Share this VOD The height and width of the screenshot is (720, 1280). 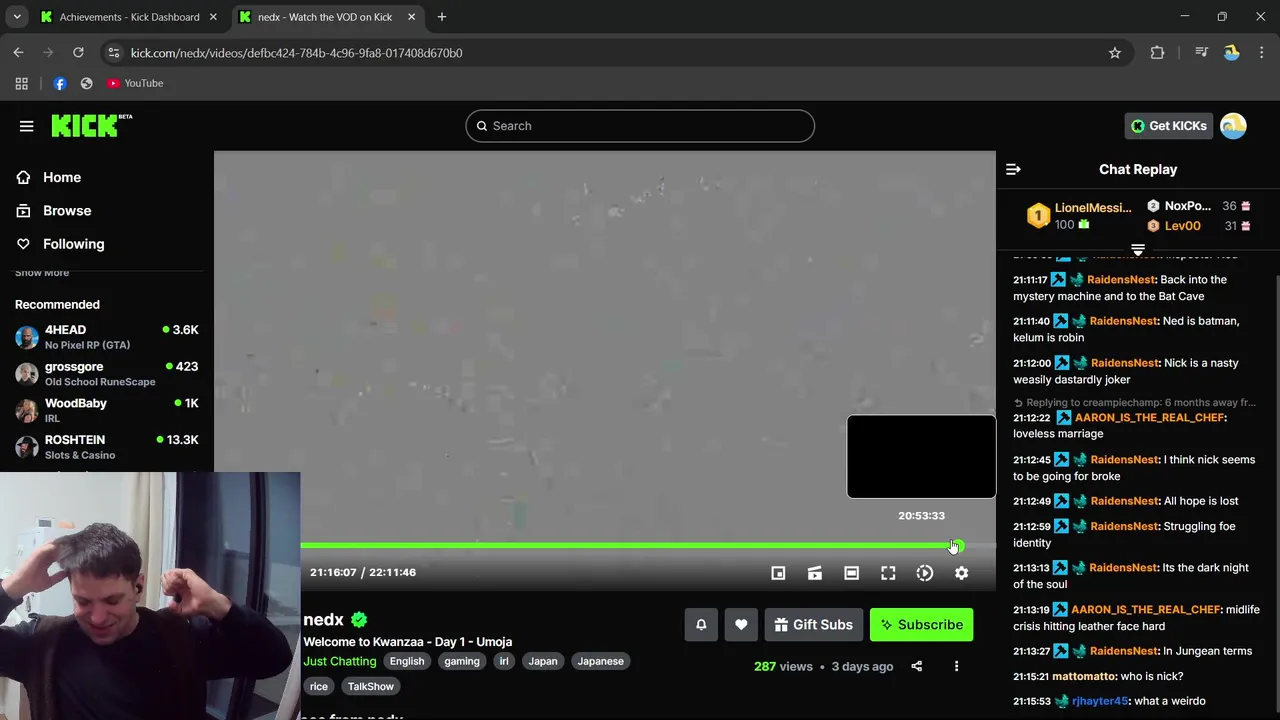click(x=916, y=666)
